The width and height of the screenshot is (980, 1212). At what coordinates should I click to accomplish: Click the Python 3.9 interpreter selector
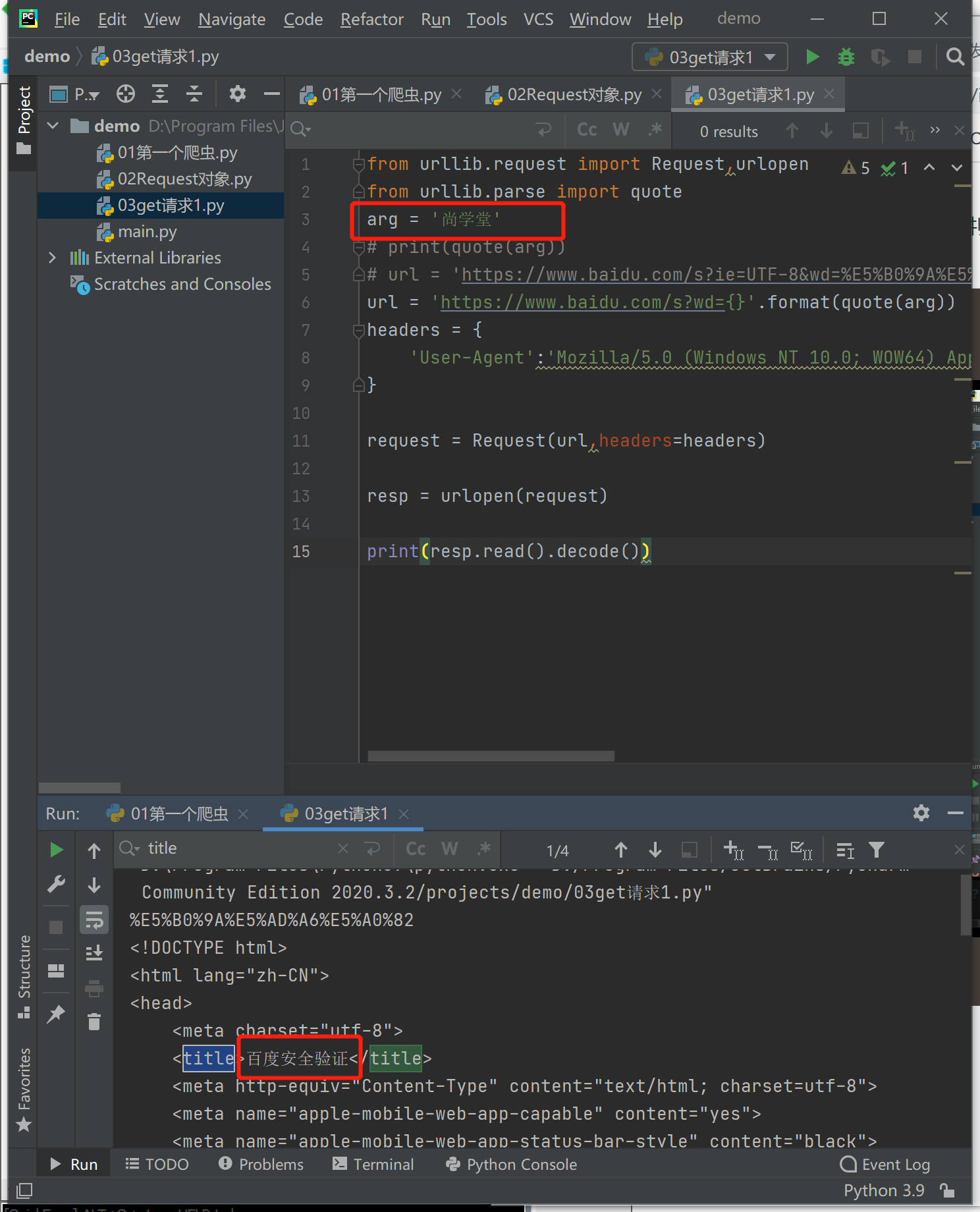tap(884, 1190)
